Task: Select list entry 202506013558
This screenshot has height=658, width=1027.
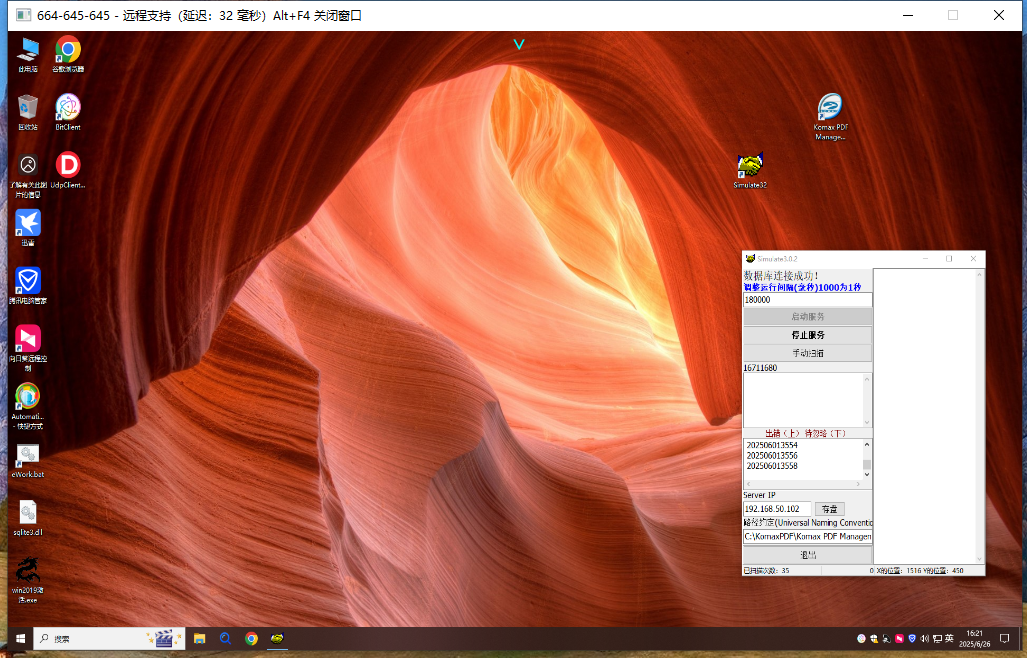Action: 772,466
